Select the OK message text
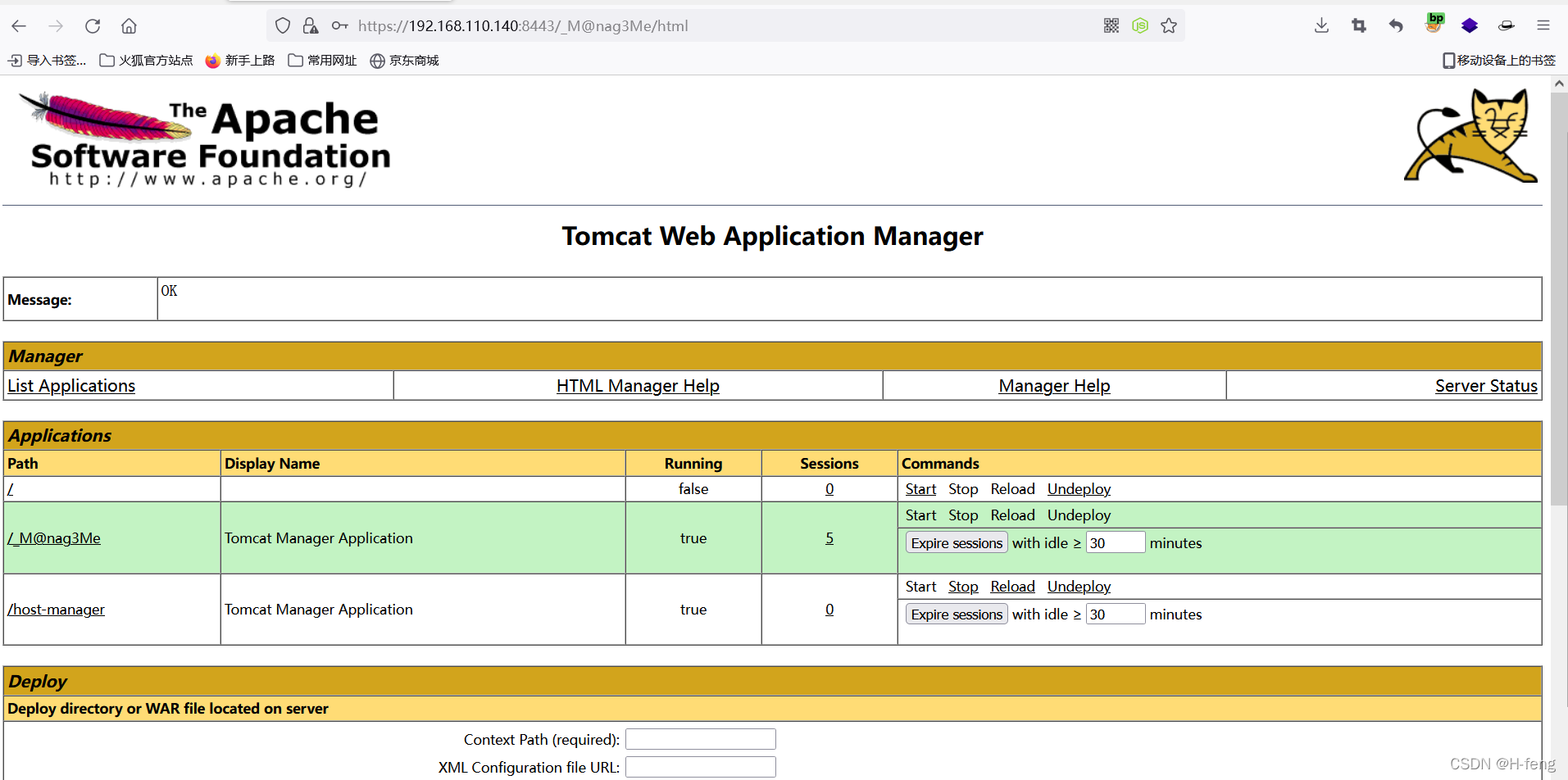1568x780 pixels. 169,291
